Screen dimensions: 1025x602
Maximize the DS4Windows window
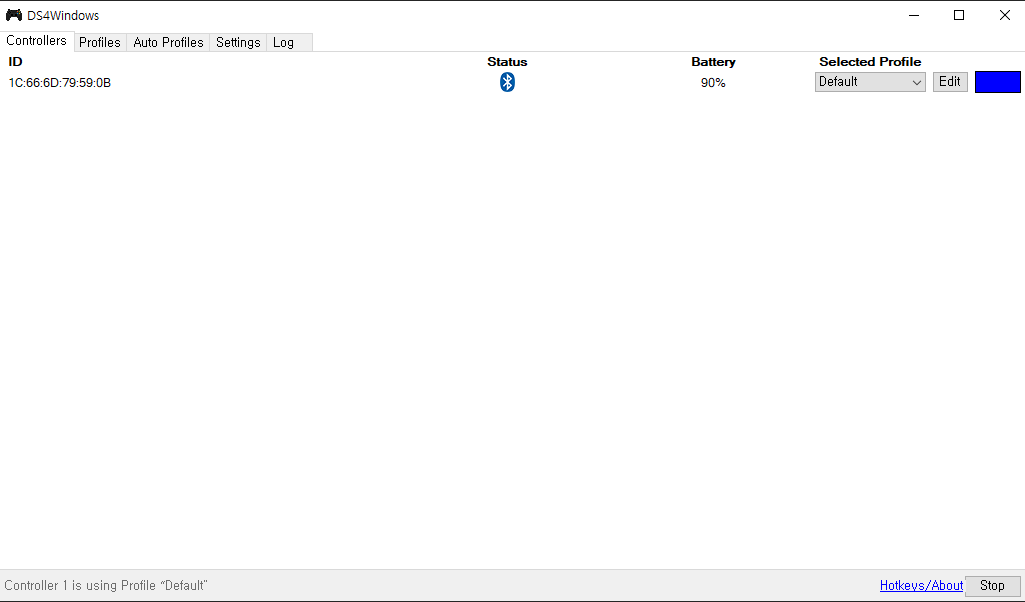(959, 15)
